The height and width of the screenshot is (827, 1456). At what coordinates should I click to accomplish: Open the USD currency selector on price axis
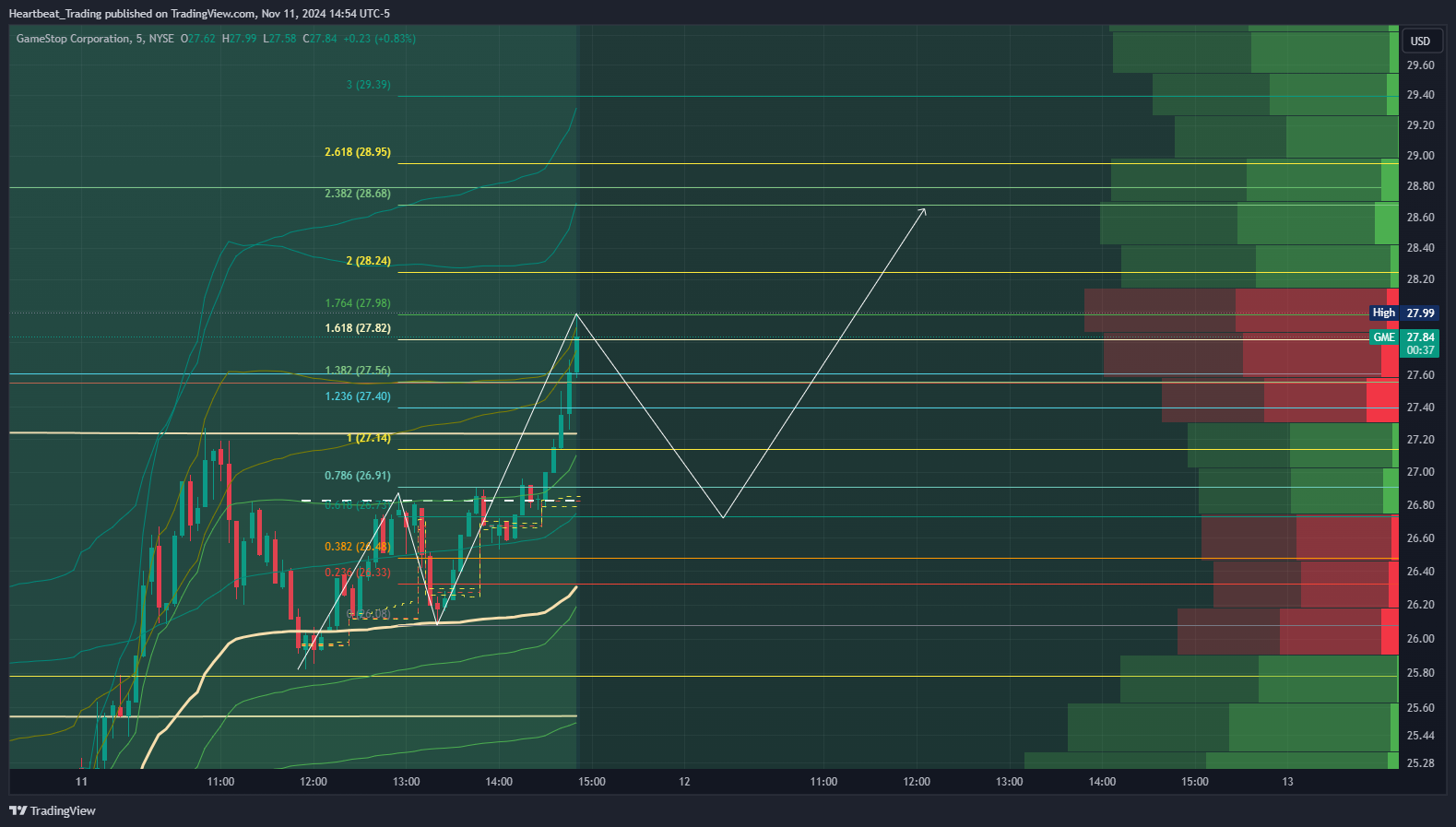[1420, 41]
